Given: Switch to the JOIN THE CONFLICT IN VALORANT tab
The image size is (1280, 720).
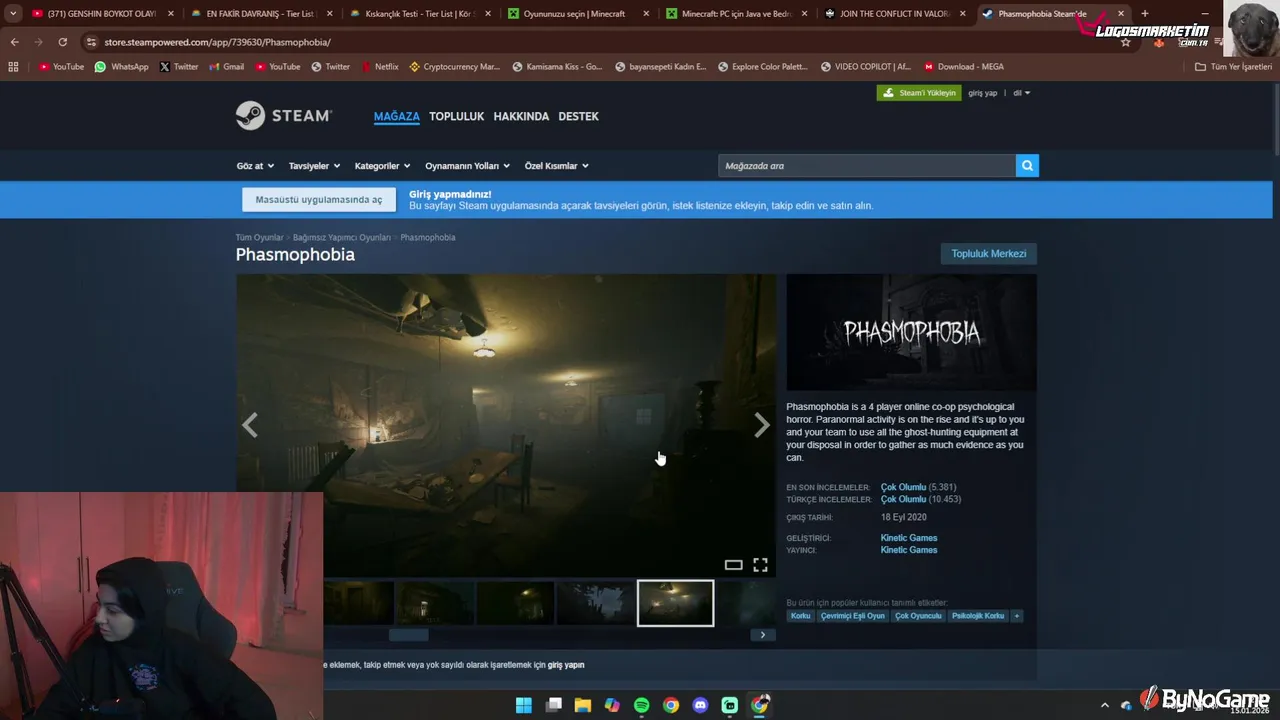Looking at the screenshot, I should point(895,14).
